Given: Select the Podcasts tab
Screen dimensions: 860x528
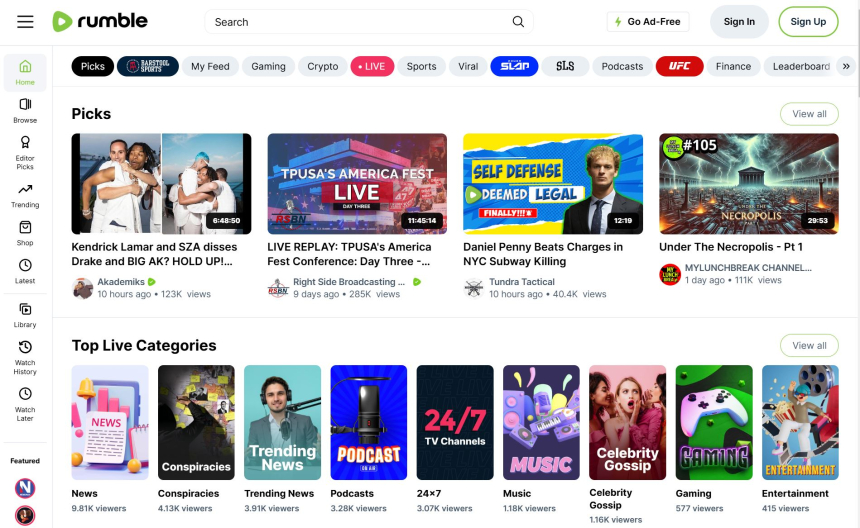Looking at the screenshot, I should [x=622, y=66].
